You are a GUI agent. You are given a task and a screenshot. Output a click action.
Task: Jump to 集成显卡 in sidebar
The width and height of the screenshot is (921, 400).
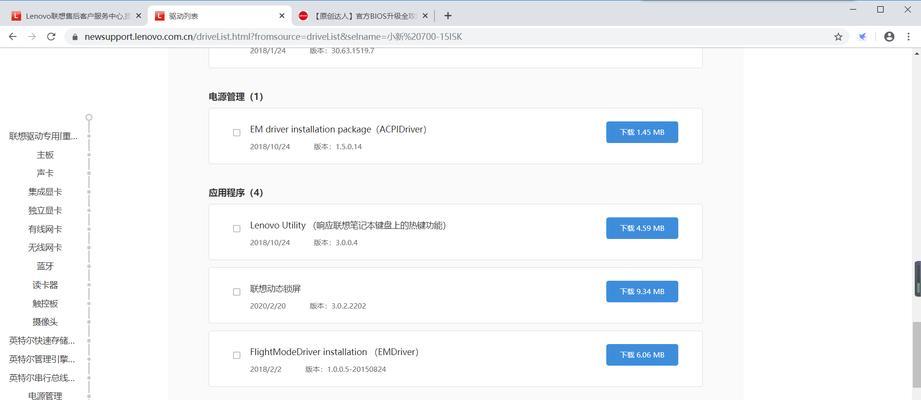[45, 191]
